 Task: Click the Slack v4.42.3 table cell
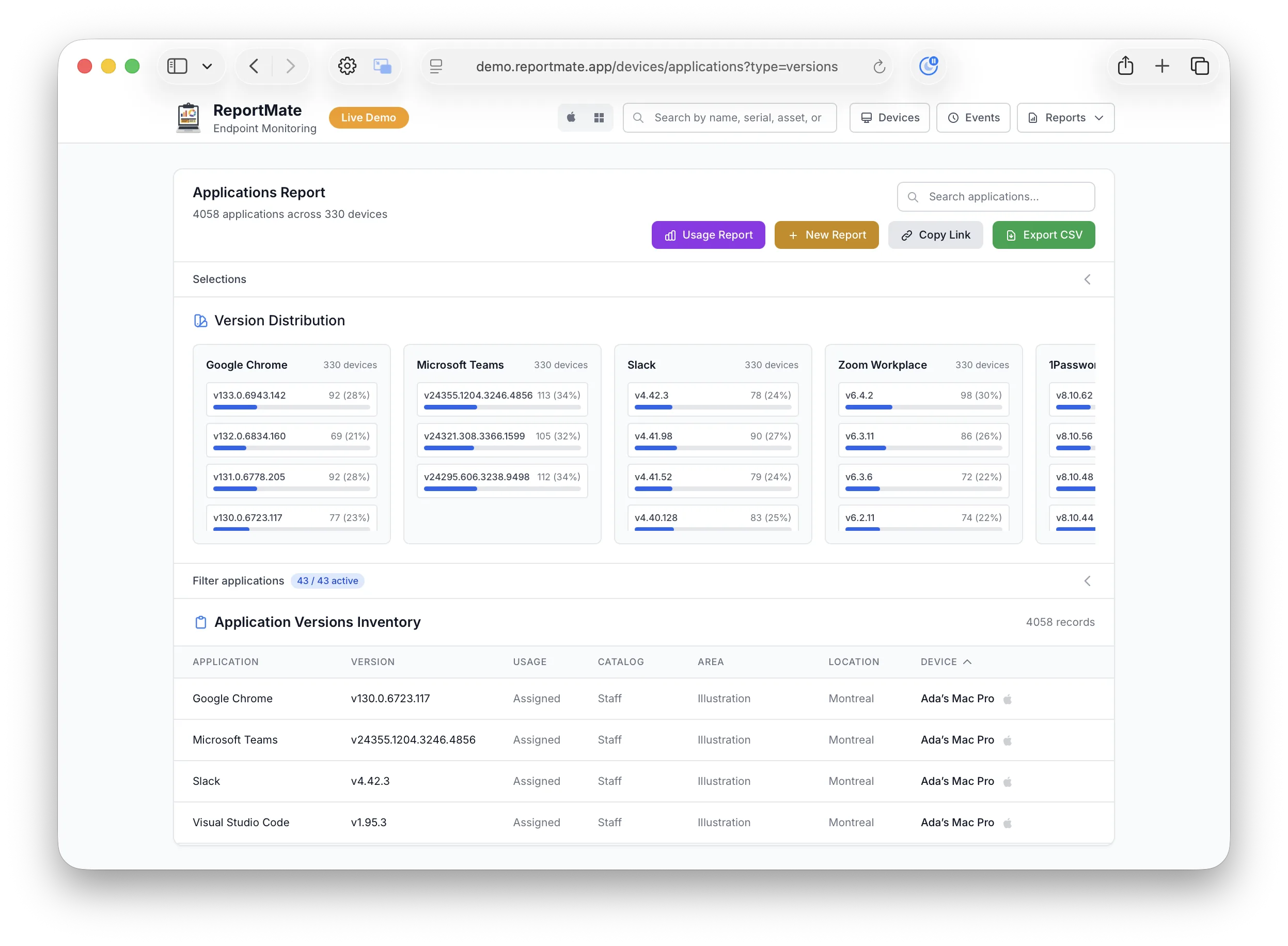[370, 781]
